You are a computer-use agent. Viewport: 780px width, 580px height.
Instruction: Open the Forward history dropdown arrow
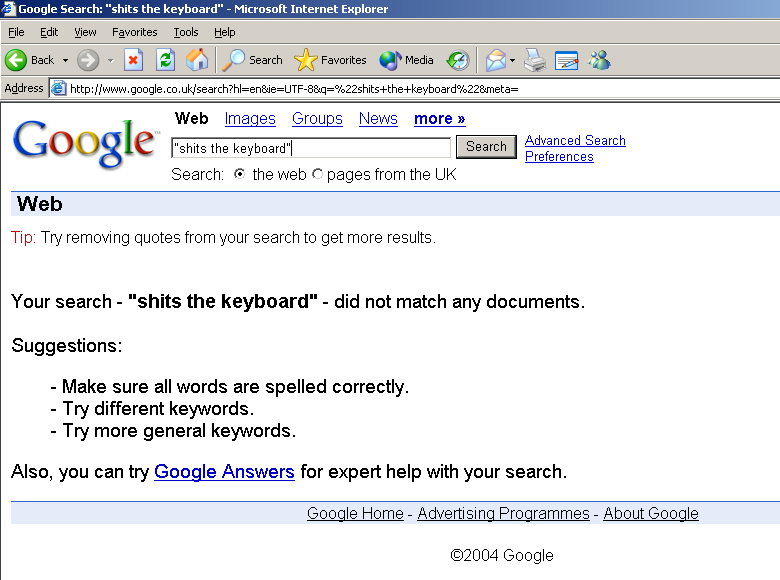pyautogui.click(x=110, y=61)
